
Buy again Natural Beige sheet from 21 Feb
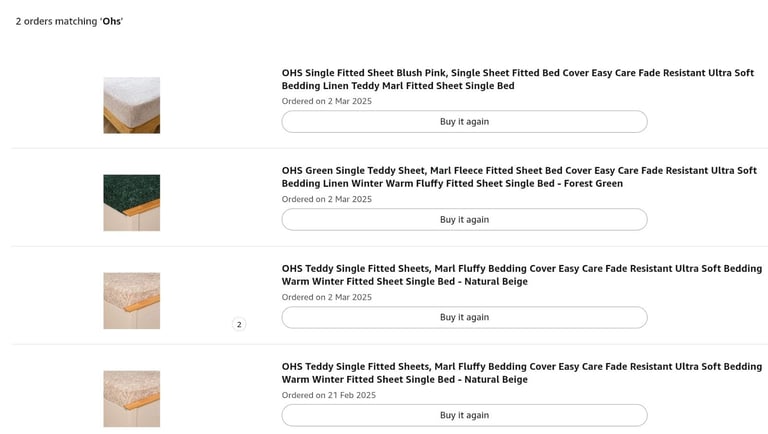[464, 415]
